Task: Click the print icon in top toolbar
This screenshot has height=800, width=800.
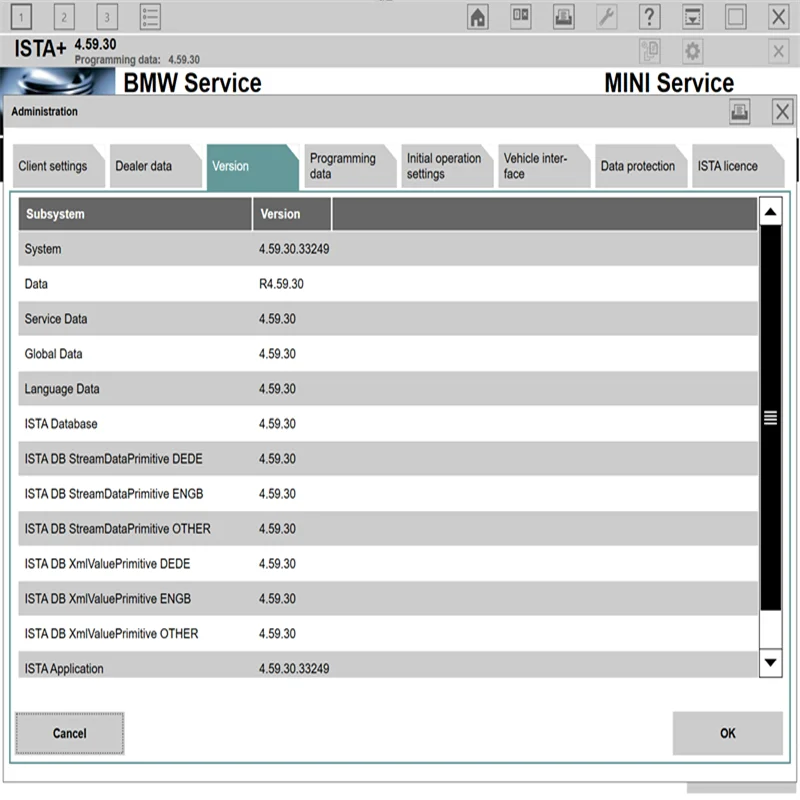Action: [x=563, y=17]
